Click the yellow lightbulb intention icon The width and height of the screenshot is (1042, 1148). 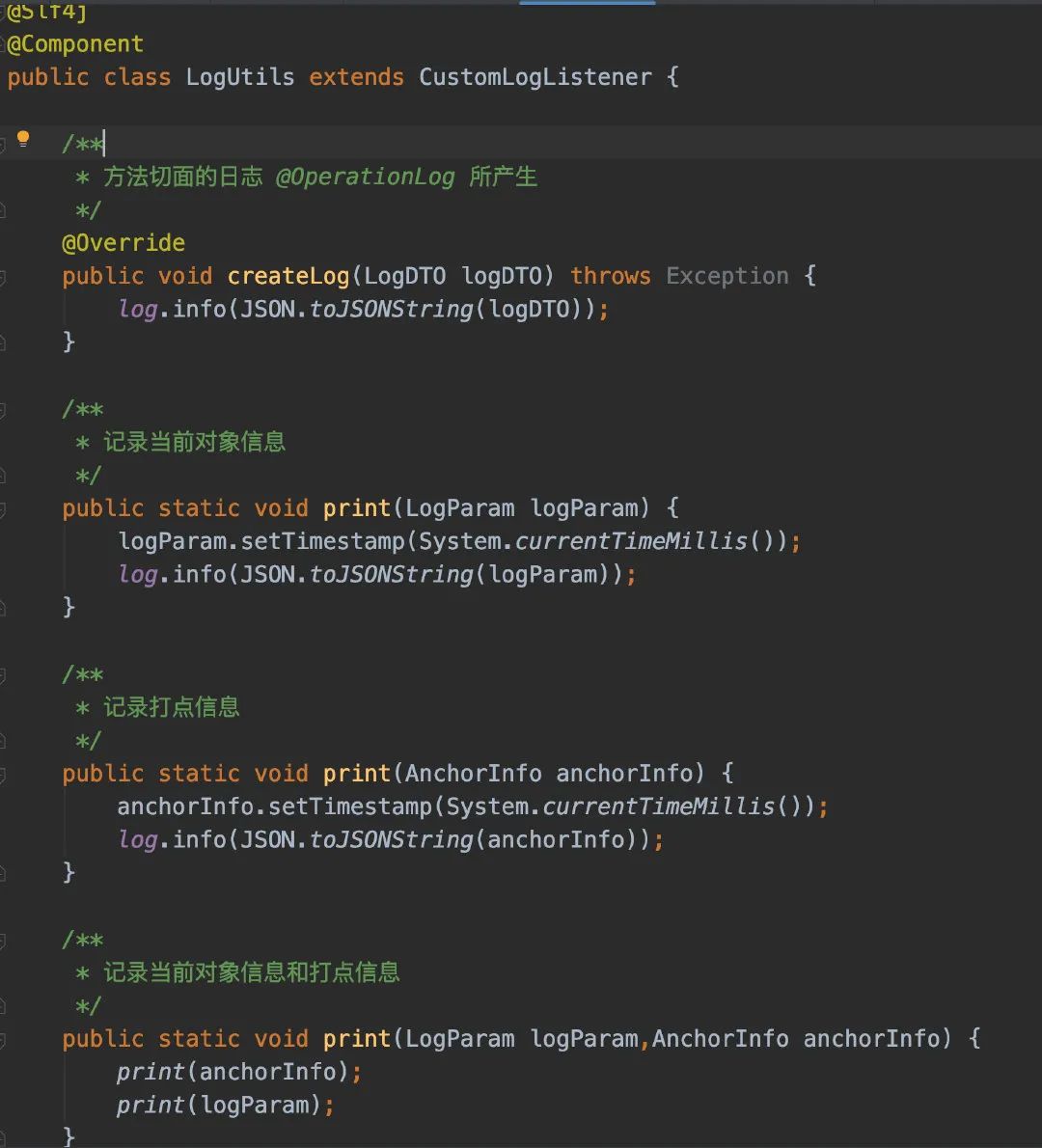(23, 139)
